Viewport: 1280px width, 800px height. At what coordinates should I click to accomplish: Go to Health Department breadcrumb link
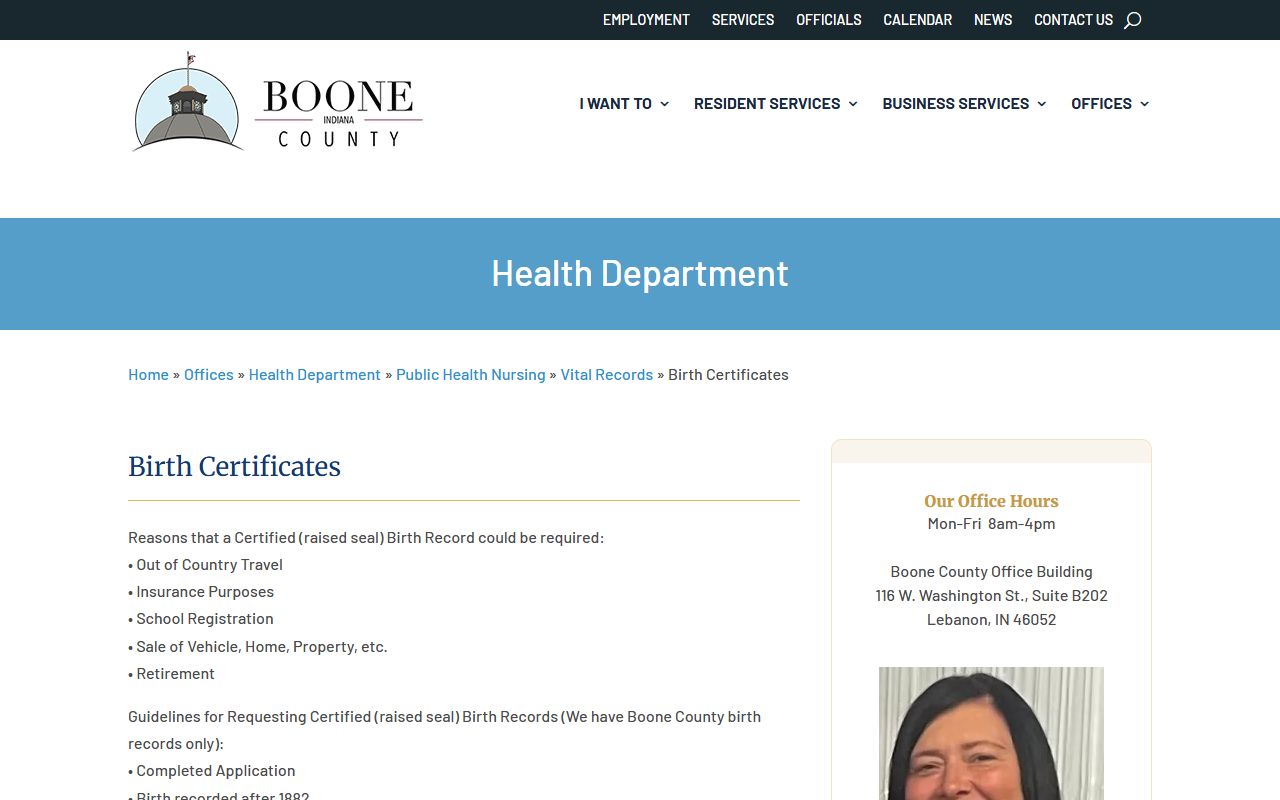coord(314,374)
